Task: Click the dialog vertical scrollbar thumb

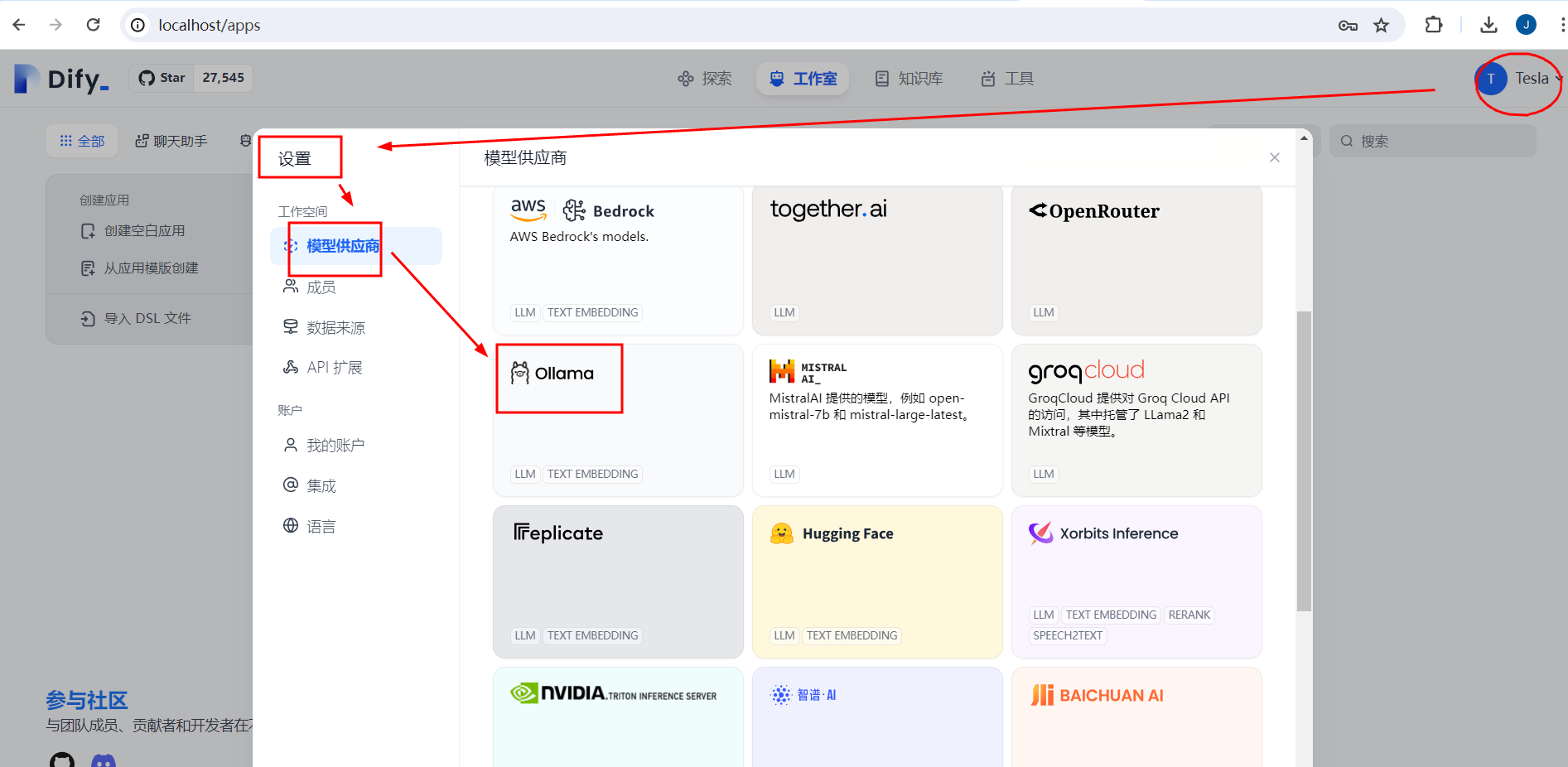Action: coord(1304,461)
